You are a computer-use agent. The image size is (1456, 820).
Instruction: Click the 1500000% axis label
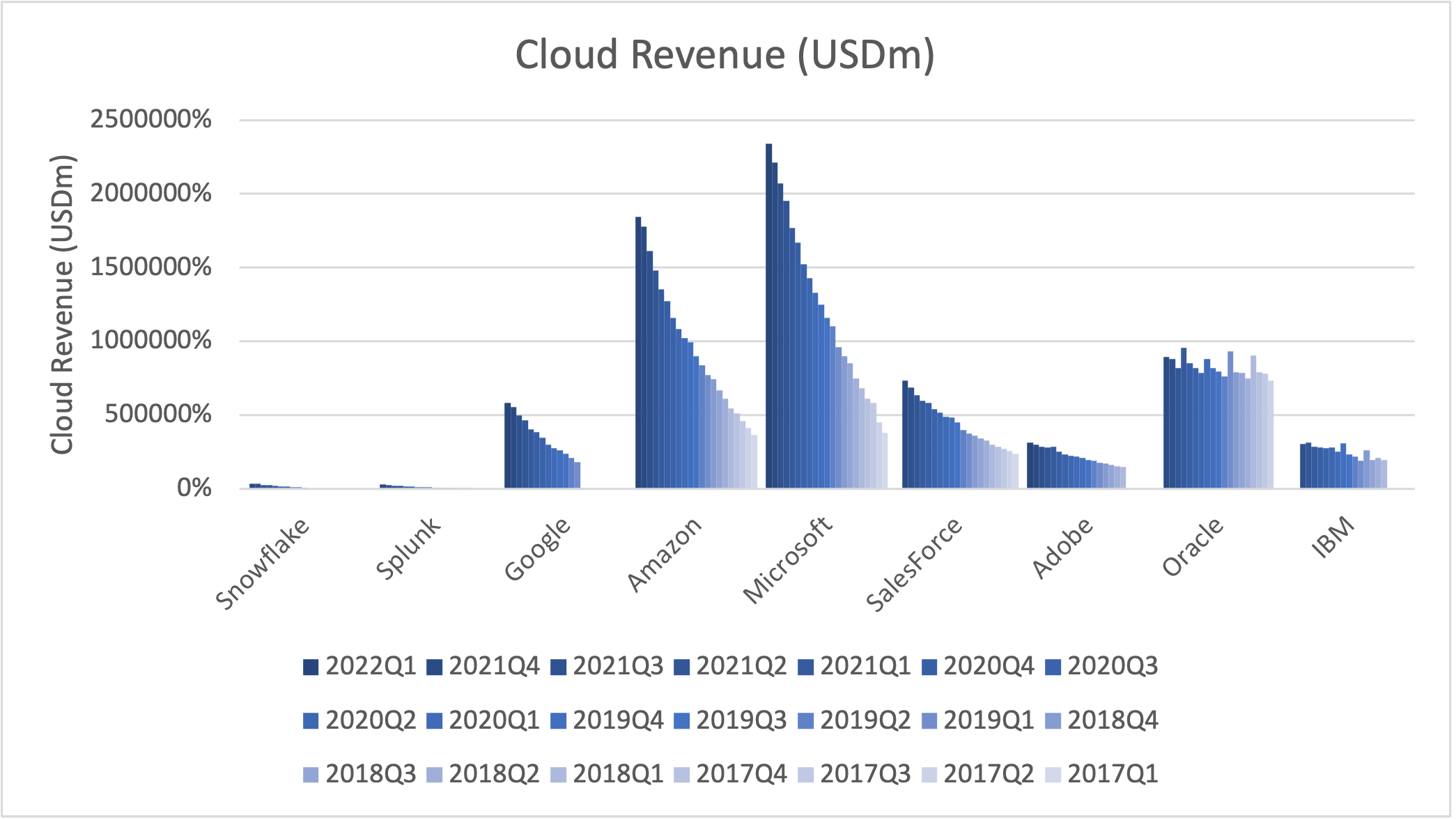[x=150, y=268]
